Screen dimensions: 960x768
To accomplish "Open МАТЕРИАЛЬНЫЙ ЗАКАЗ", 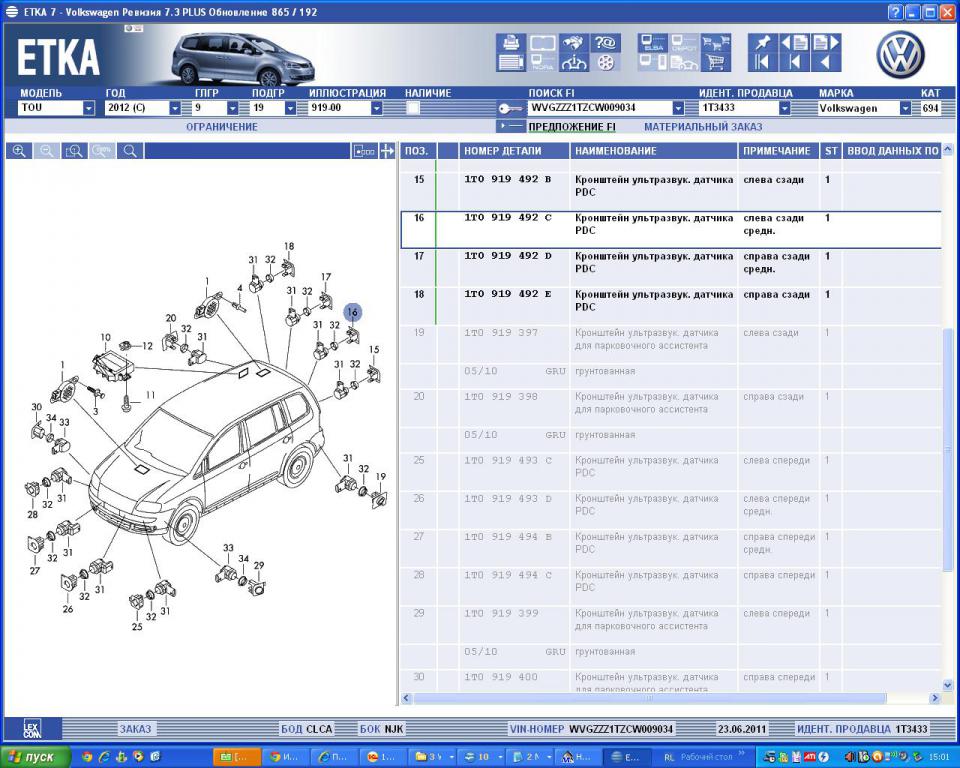I will pos(703,127).
